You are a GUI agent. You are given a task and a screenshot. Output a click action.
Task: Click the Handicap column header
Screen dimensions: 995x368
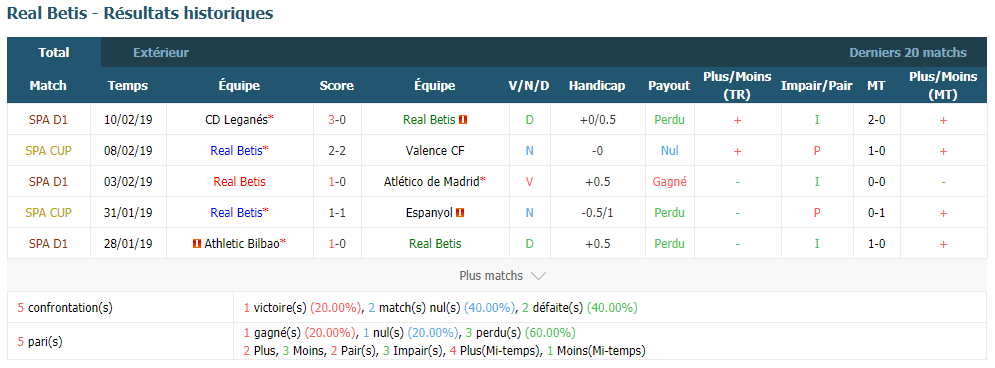pos(596,86)
